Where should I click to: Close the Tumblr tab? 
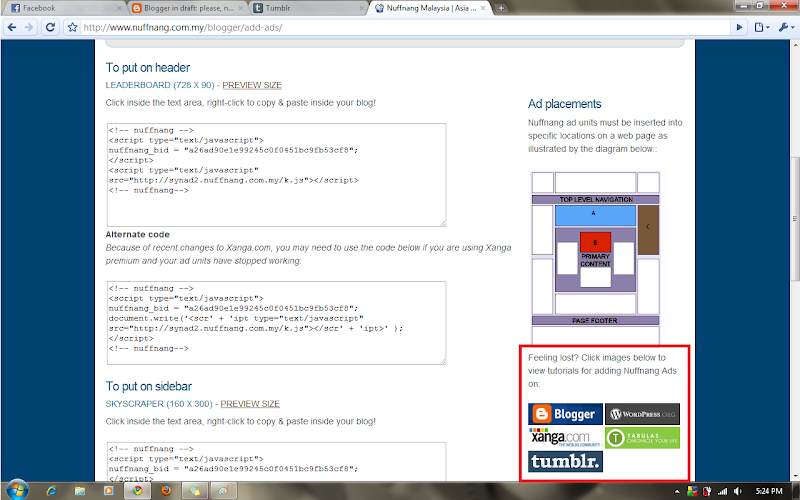pyautogui.click(x=362, y=8)
